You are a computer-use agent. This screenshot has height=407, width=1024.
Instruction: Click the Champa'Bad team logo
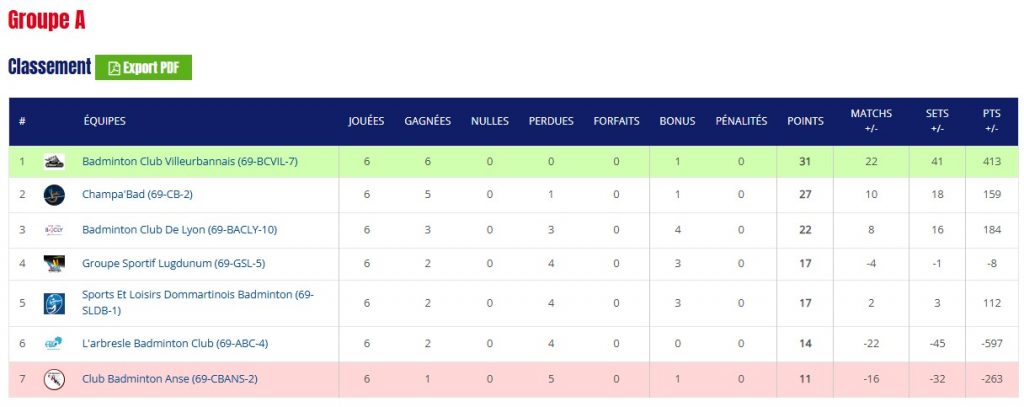click(54, 195)
